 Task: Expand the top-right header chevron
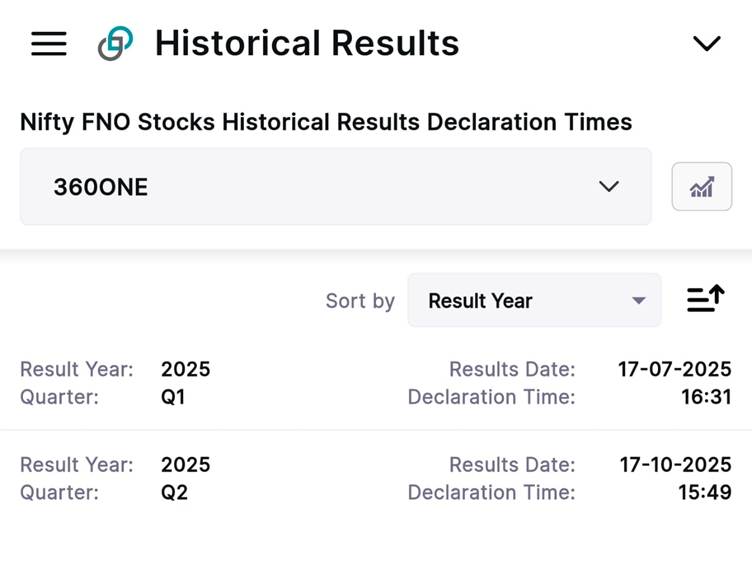[706, 44]
